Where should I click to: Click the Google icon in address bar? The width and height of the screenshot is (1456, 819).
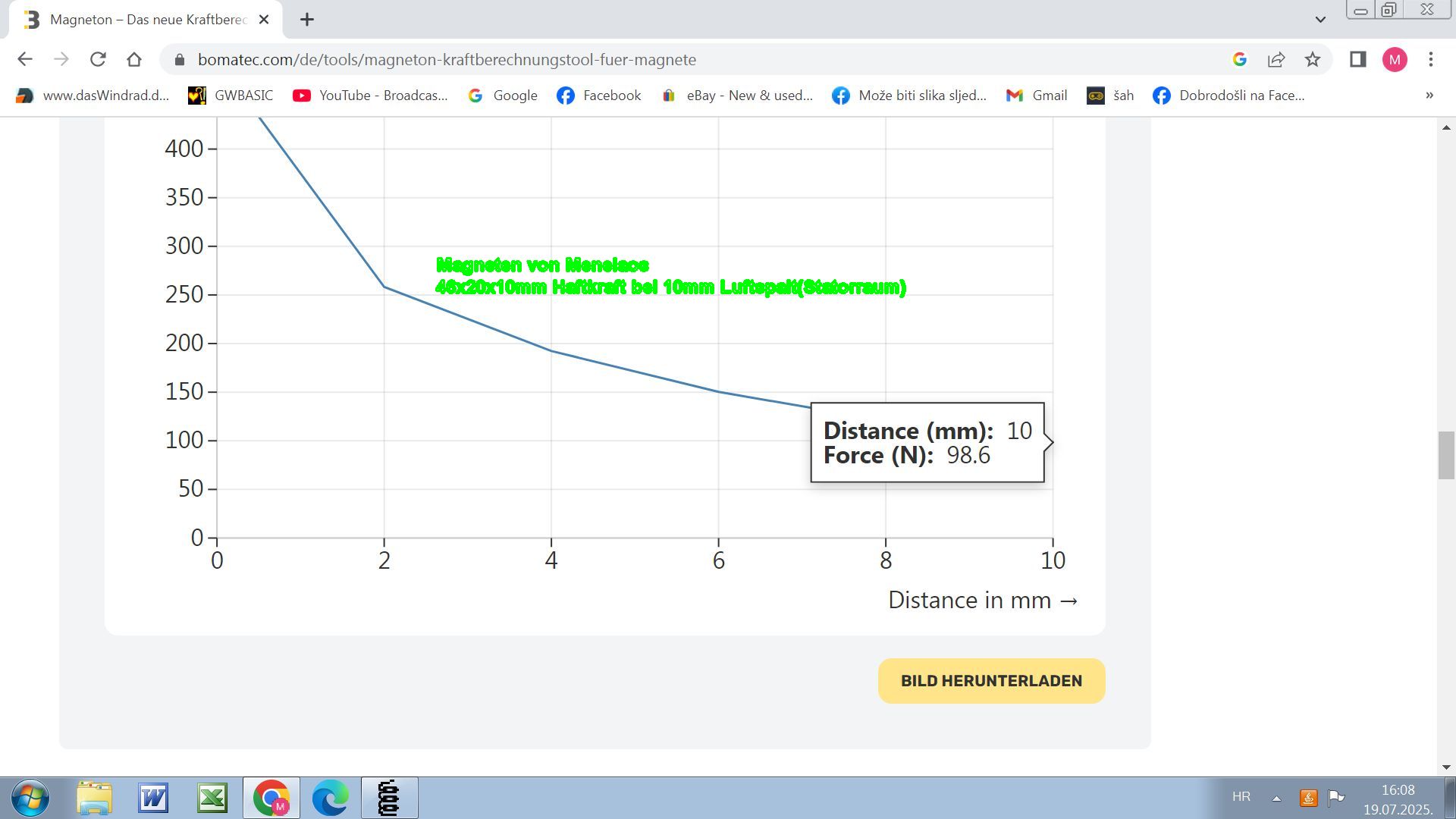[1240, 59]
